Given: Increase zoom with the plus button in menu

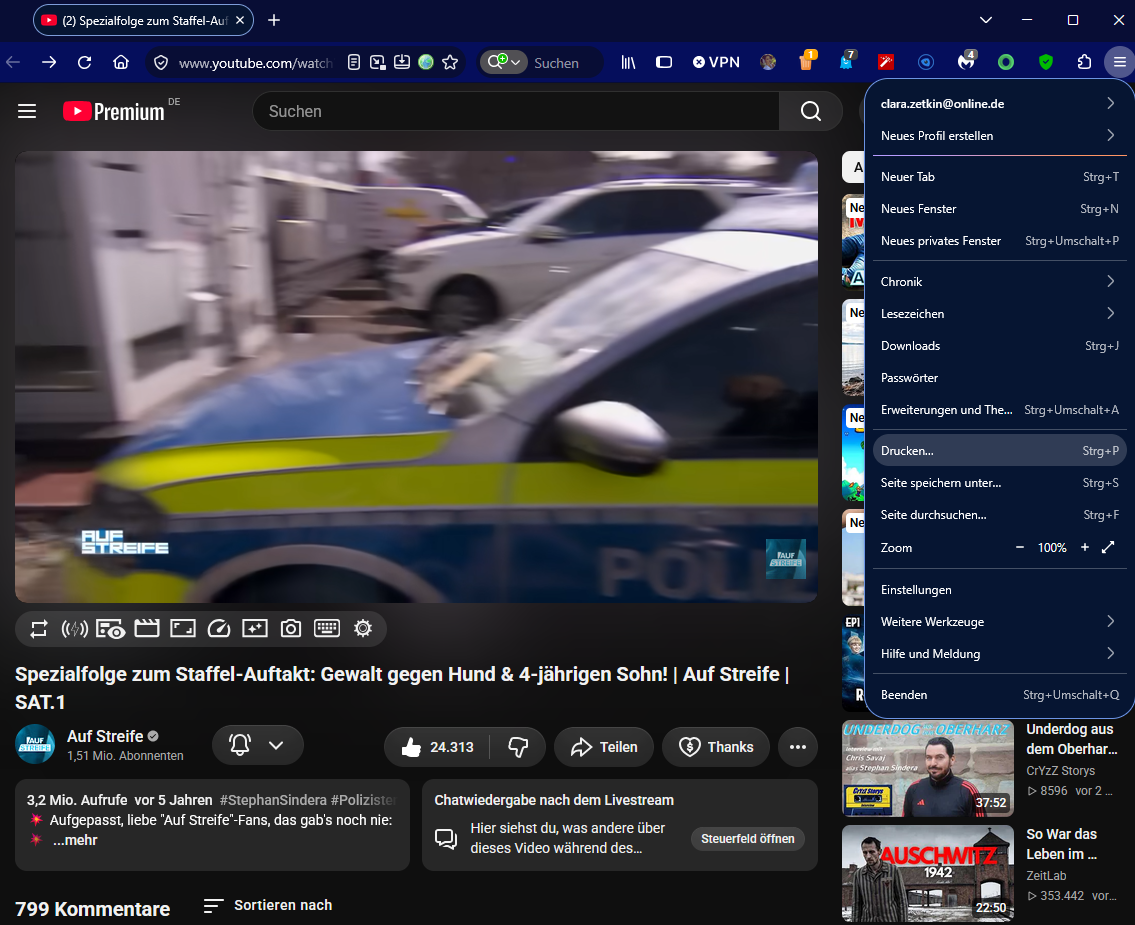Looking at the screenshot, I should click(x=1084, y=547).
